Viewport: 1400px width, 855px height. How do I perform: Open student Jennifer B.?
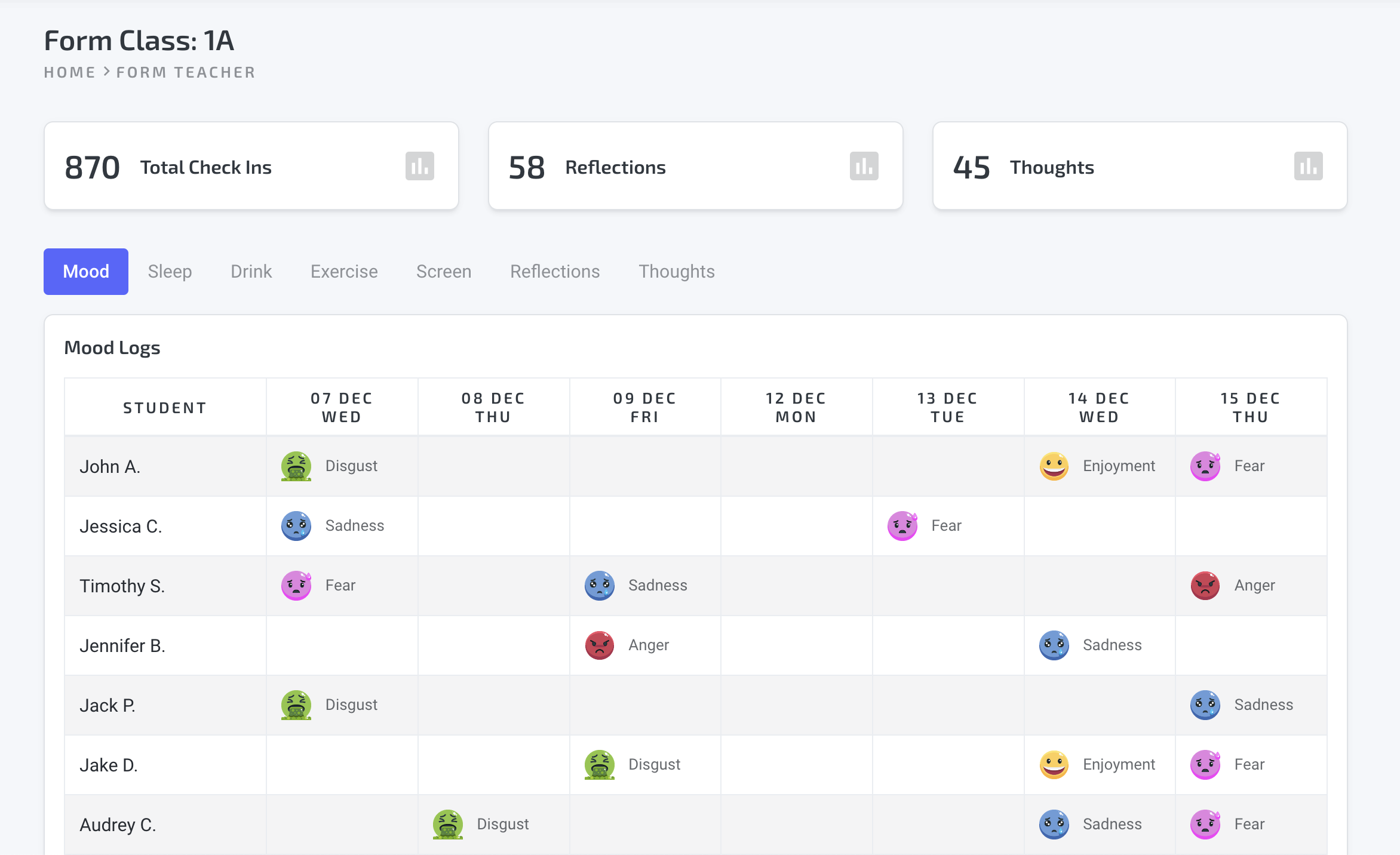point(122,645)
